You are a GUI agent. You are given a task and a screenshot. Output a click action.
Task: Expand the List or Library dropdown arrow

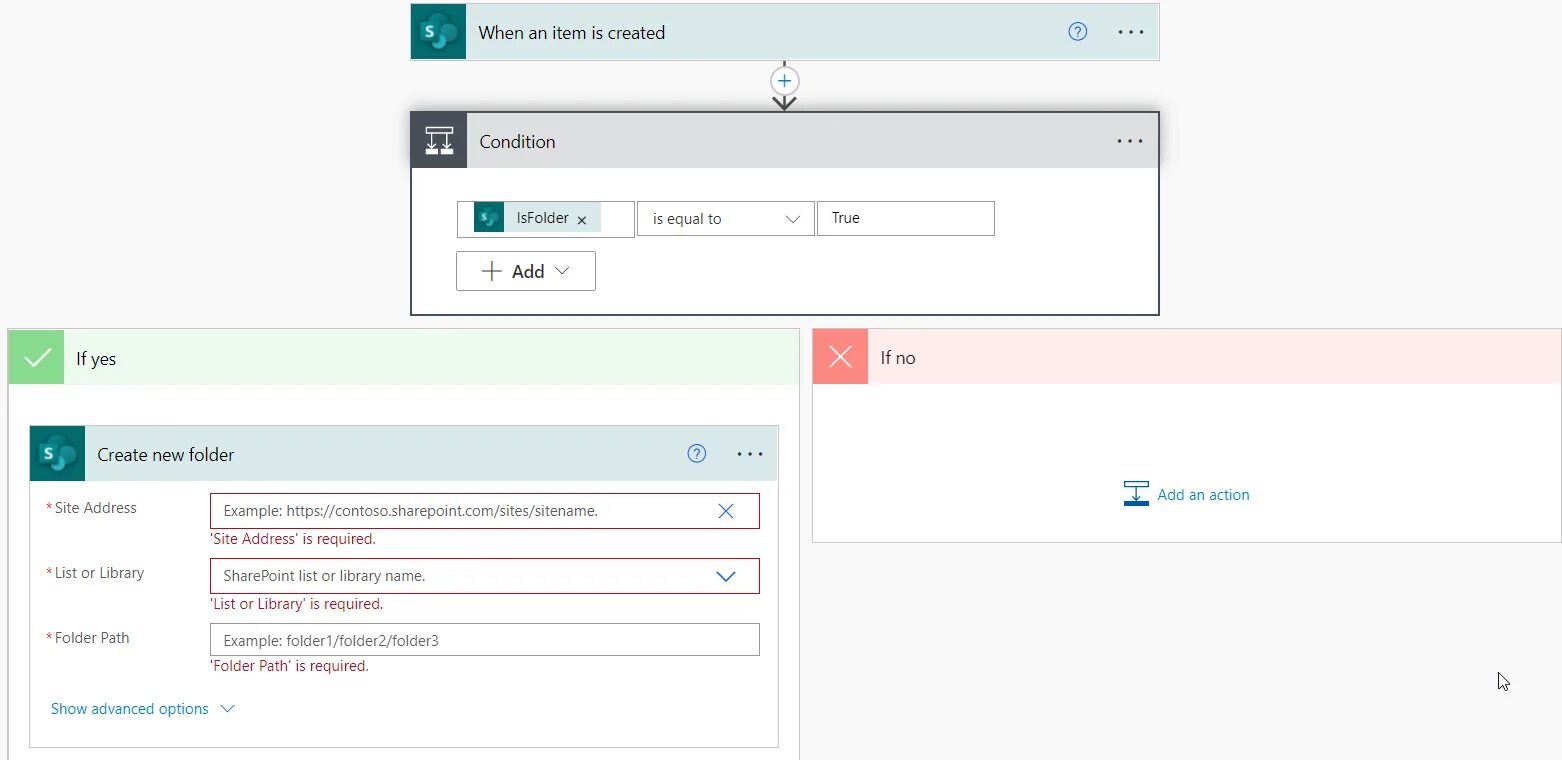pyautogui.click(x=726, y=576)
